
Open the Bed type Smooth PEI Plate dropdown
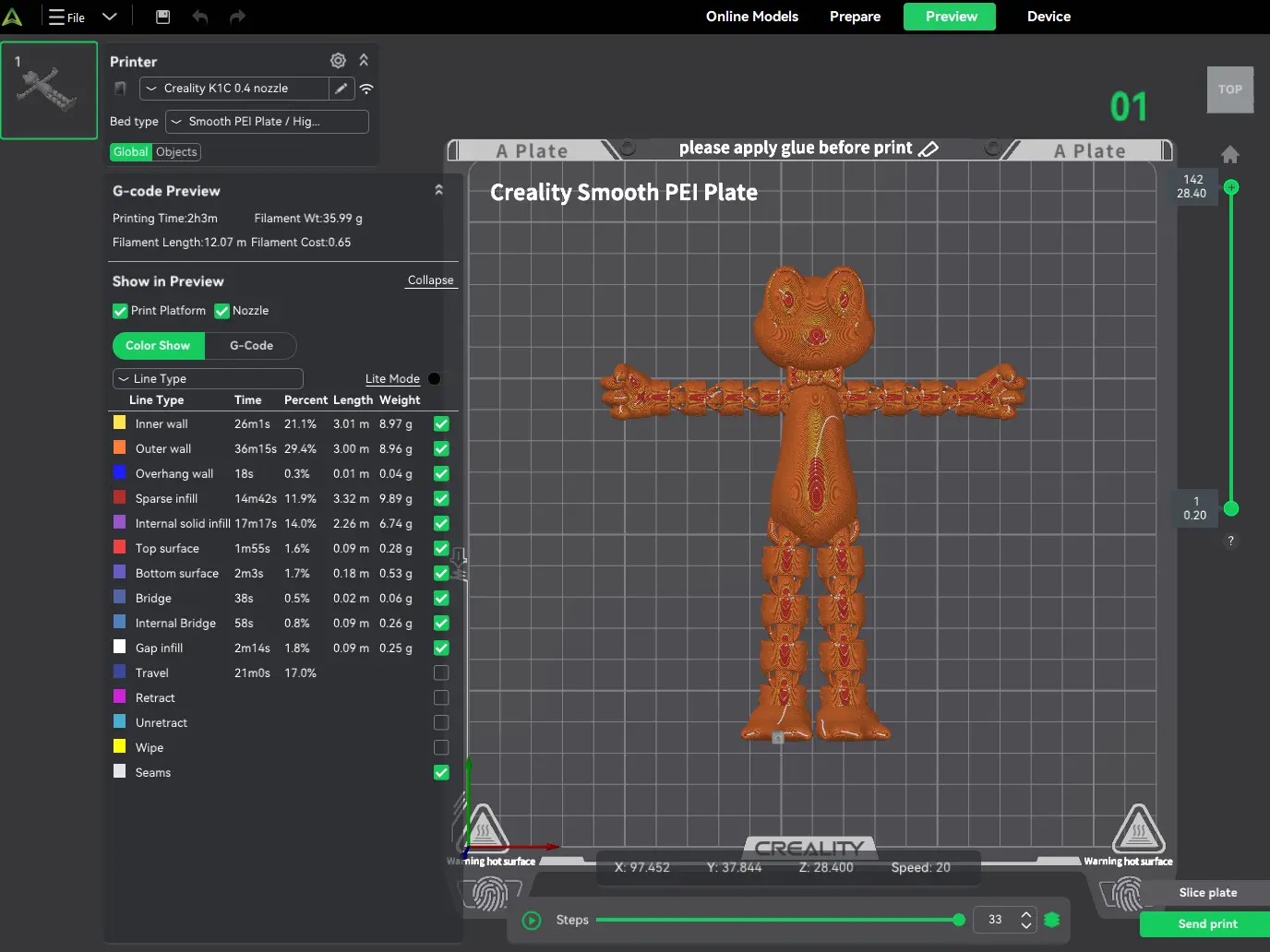(x=267, y=122)
